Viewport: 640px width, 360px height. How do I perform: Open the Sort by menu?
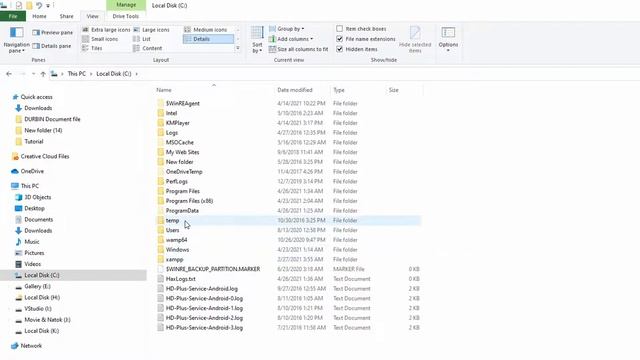(257, 40)
